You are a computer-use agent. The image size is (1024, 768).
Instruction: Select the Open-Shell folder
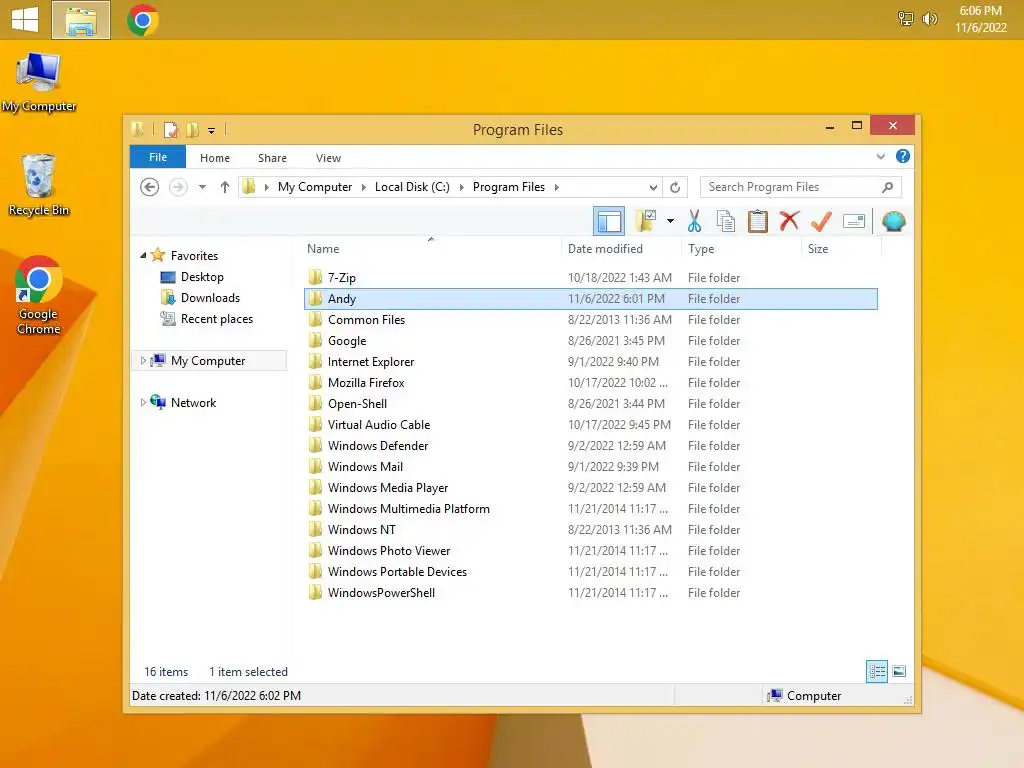click(x=590, y=404)
